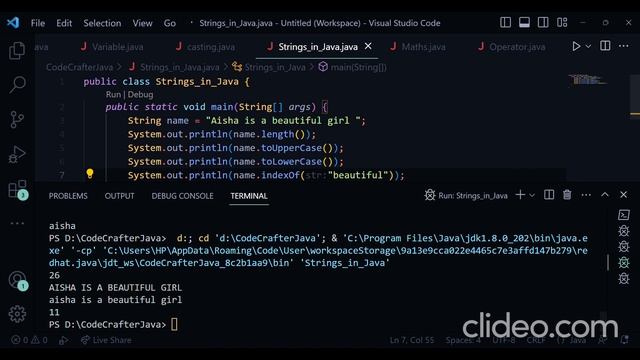Click the Run code lens link

point(113,94)
